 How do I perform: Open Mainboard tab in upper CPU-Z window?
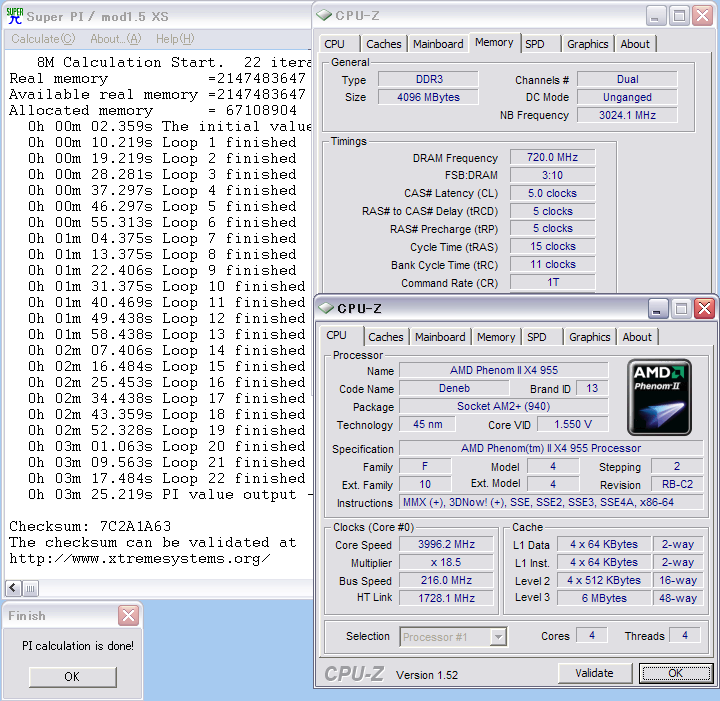click(438, 44)
